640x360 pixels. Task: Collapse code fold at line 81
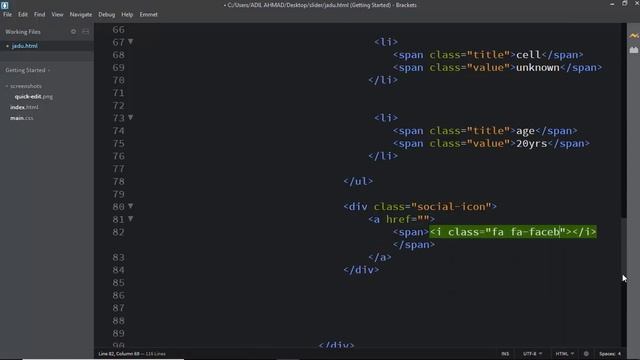(131, 219)
